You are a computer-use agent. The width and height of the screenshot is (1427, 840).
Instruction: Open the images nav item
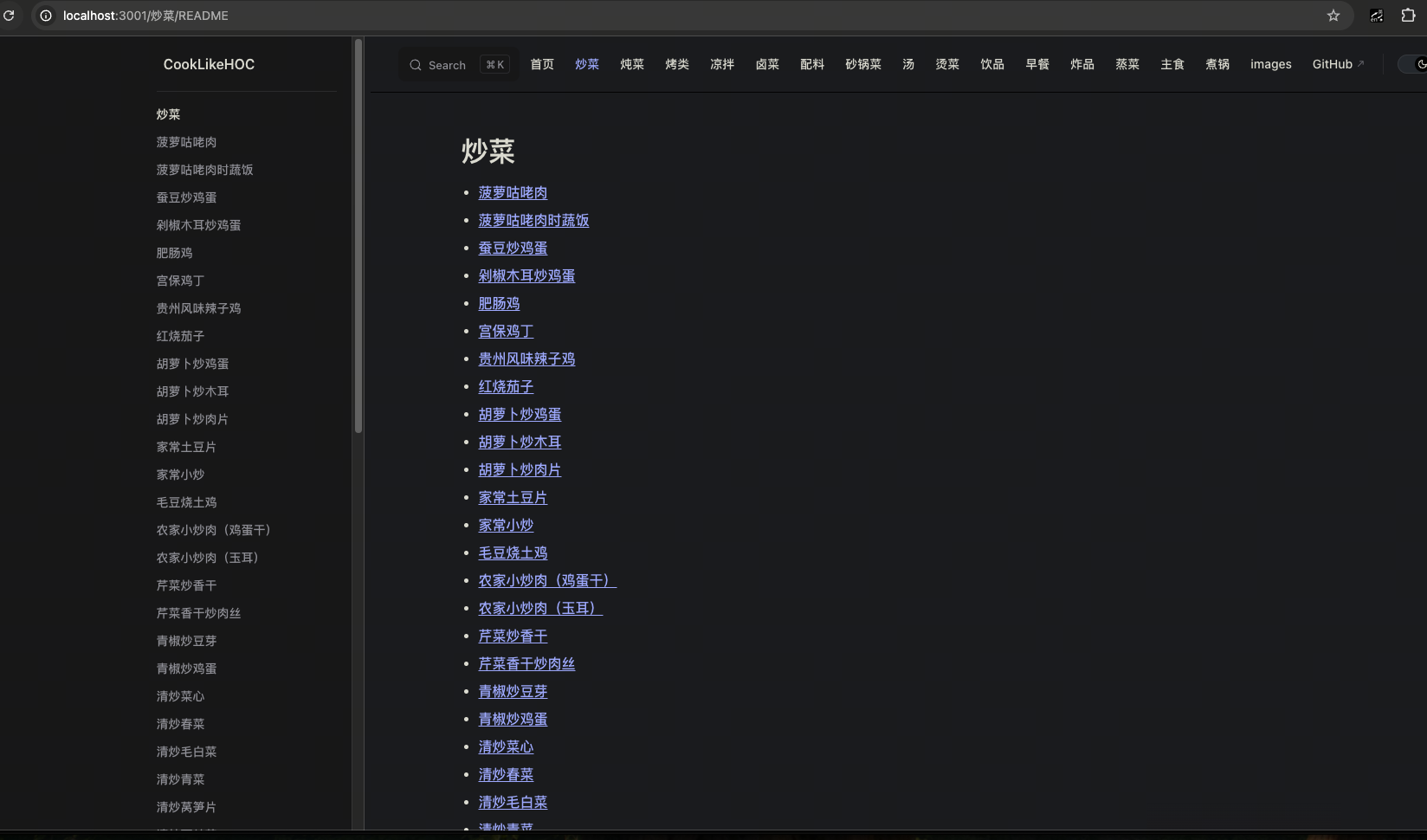(x=1270, y=64)
